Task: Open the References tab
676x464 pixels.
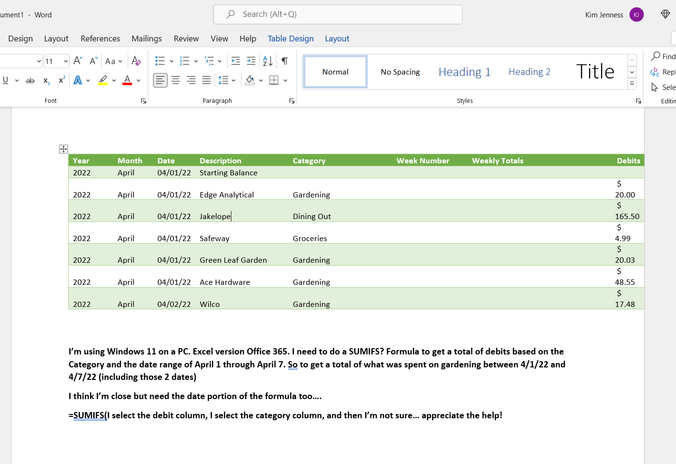Action: [100, 39]
